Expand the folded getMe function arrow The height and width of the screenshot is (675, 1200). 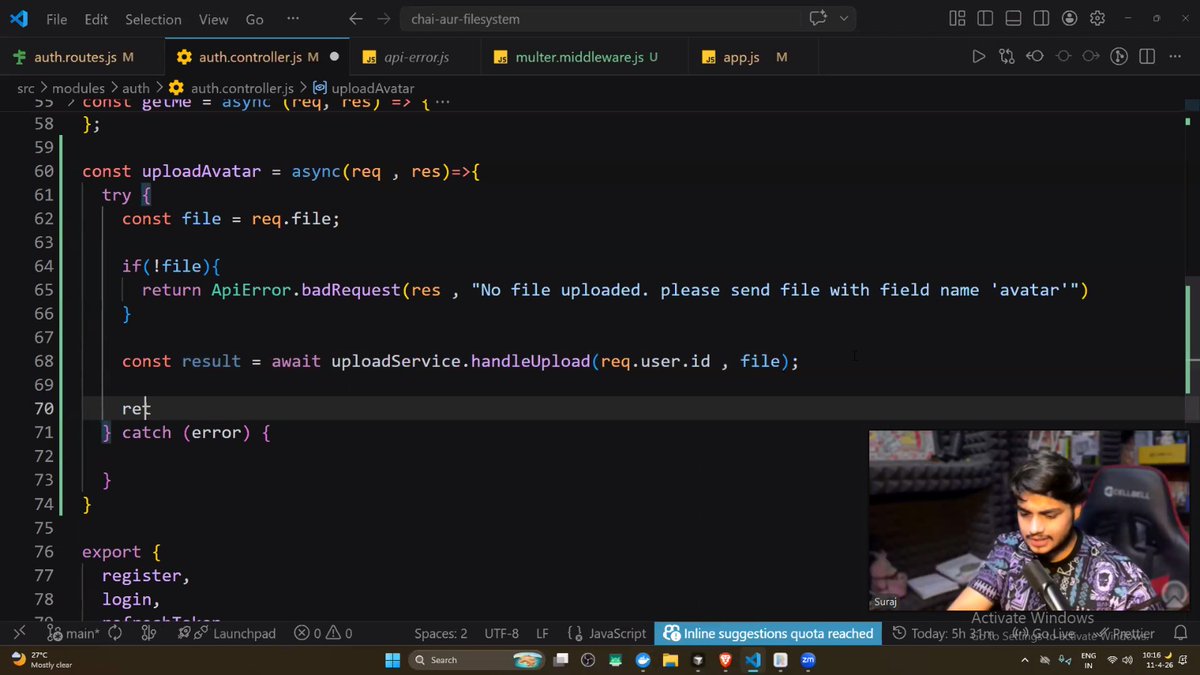click(69, 102)
